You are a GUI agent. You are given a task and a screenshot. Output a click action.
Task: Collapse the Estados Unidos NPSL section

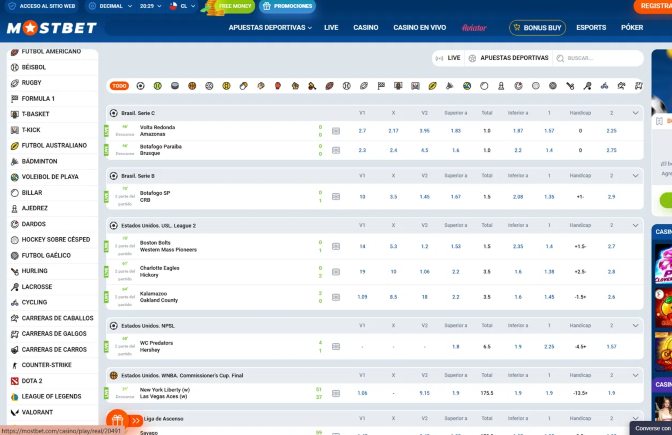[636, 326]
